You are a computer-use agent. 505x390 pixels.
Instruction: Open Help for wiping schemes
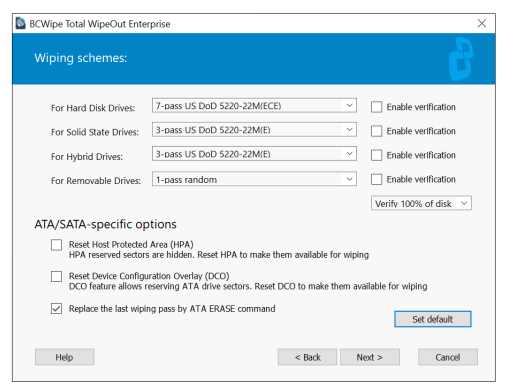[x=64, y=357]
